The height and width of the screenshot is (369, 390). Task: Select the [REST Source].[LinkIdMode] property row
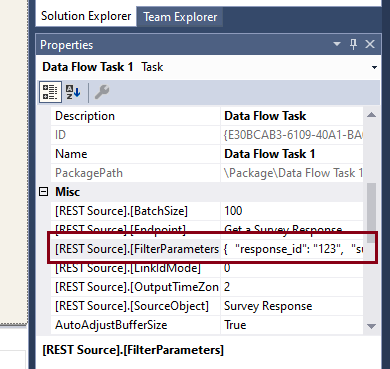coord(207,268)
